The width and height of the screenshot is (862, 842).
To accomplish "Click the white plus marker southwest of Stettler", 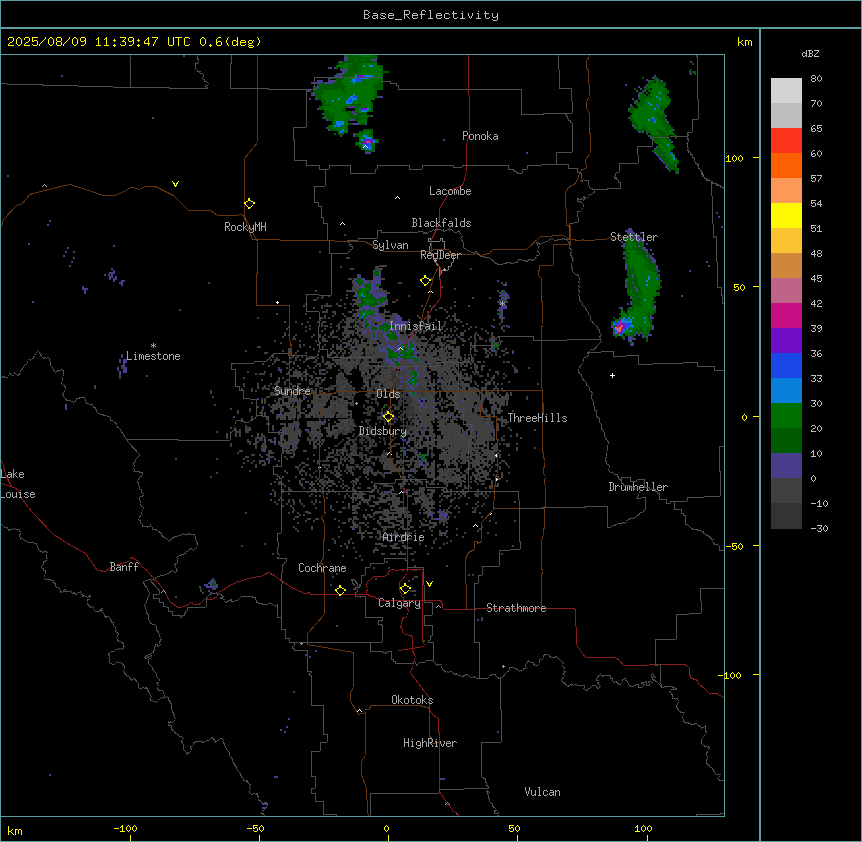I will pyautogui.click(x=612, y=375).
